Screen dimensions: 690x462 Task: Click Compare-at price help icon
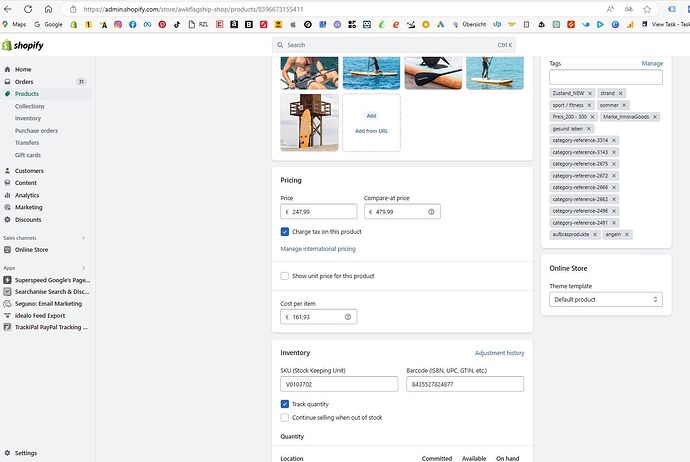[x=431, y=212]
